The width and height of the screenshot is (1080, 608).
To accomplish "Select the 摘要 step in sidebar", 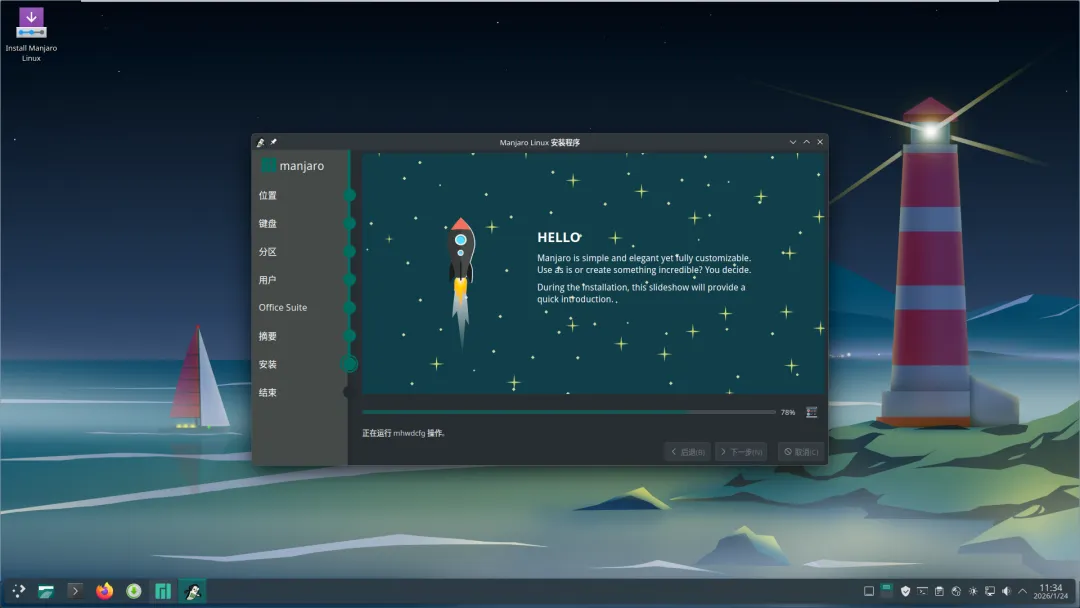I will (x=268, y=336).
